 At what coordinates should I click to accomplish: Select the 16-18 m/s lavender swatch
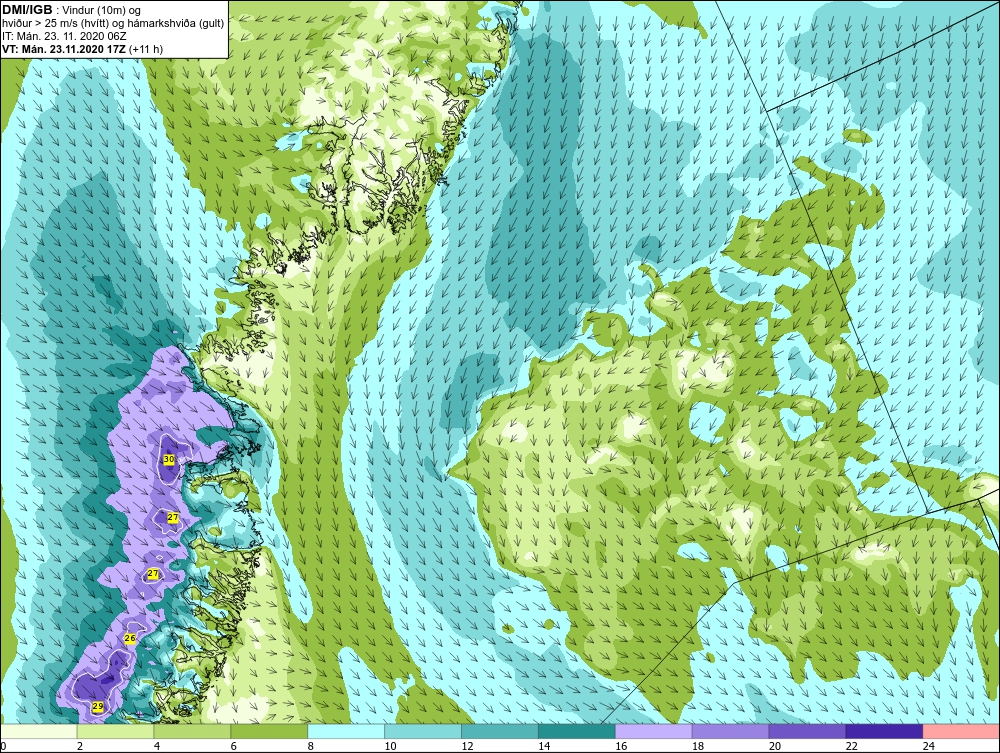653,731
